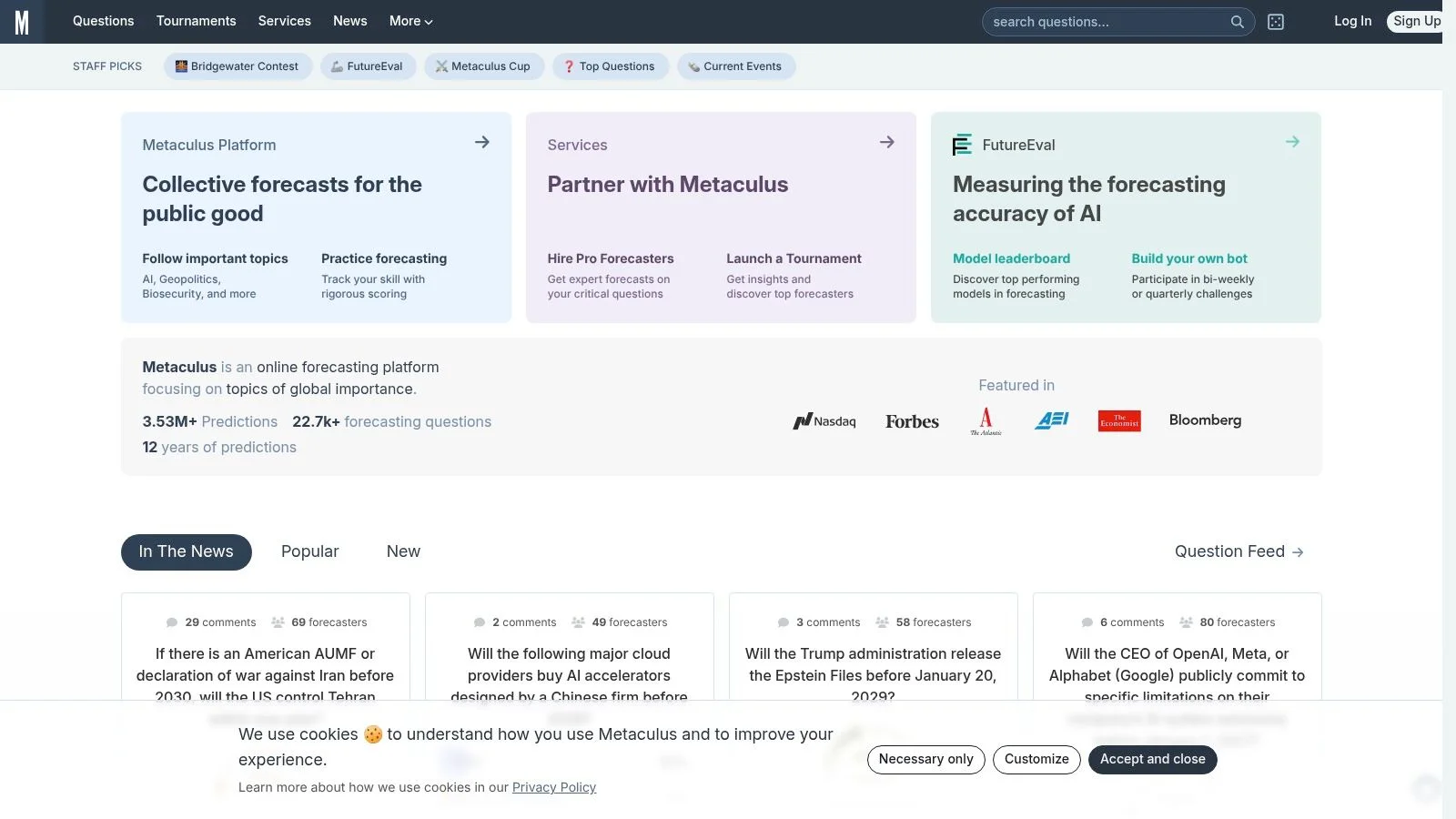Click The Economist logo
This screenshot has width=1456, height=819.
point(1119,421)
